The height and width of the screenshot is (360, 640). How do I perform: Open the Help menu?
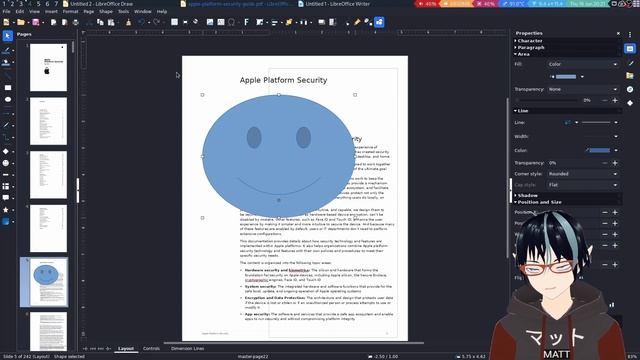[162, 11]
